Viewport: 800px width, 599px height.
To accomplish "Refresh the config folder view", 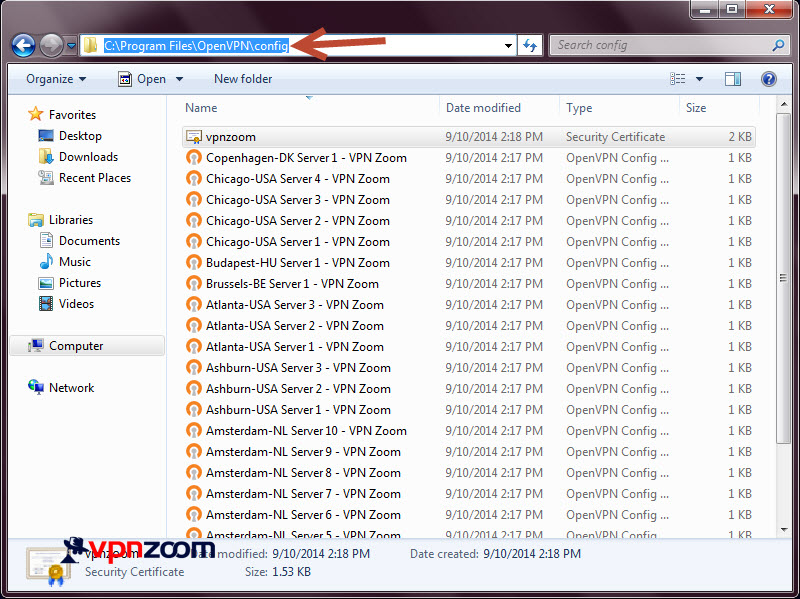I will pyautogui.click(x=530, y=45).
